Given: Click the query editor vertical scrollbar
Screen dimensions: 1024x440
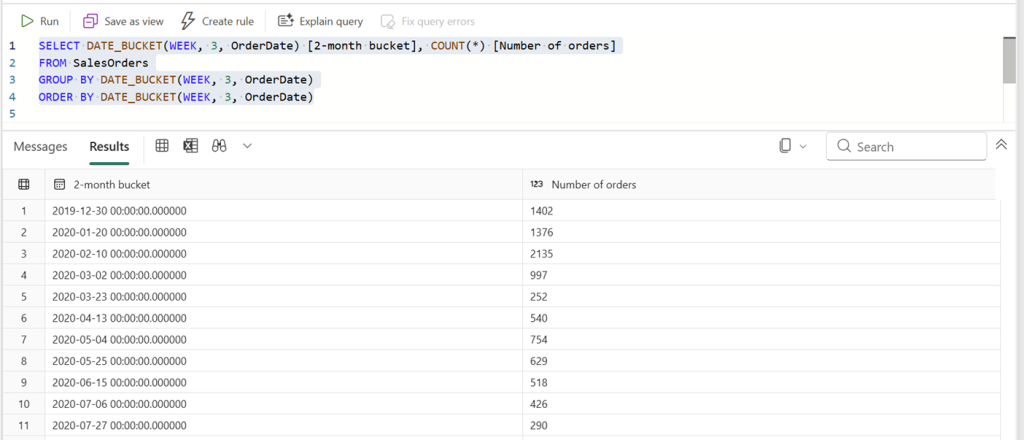Looking at the screenshot, I should (x=1009, y=60).
